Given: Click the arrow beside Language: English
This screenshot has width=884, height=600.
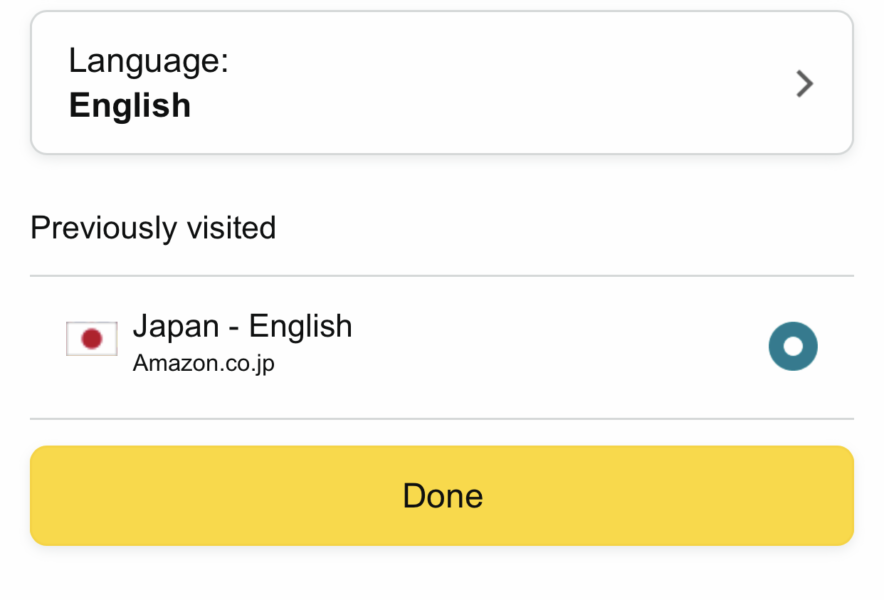Looking at the screenshot, I should point(805,83).
